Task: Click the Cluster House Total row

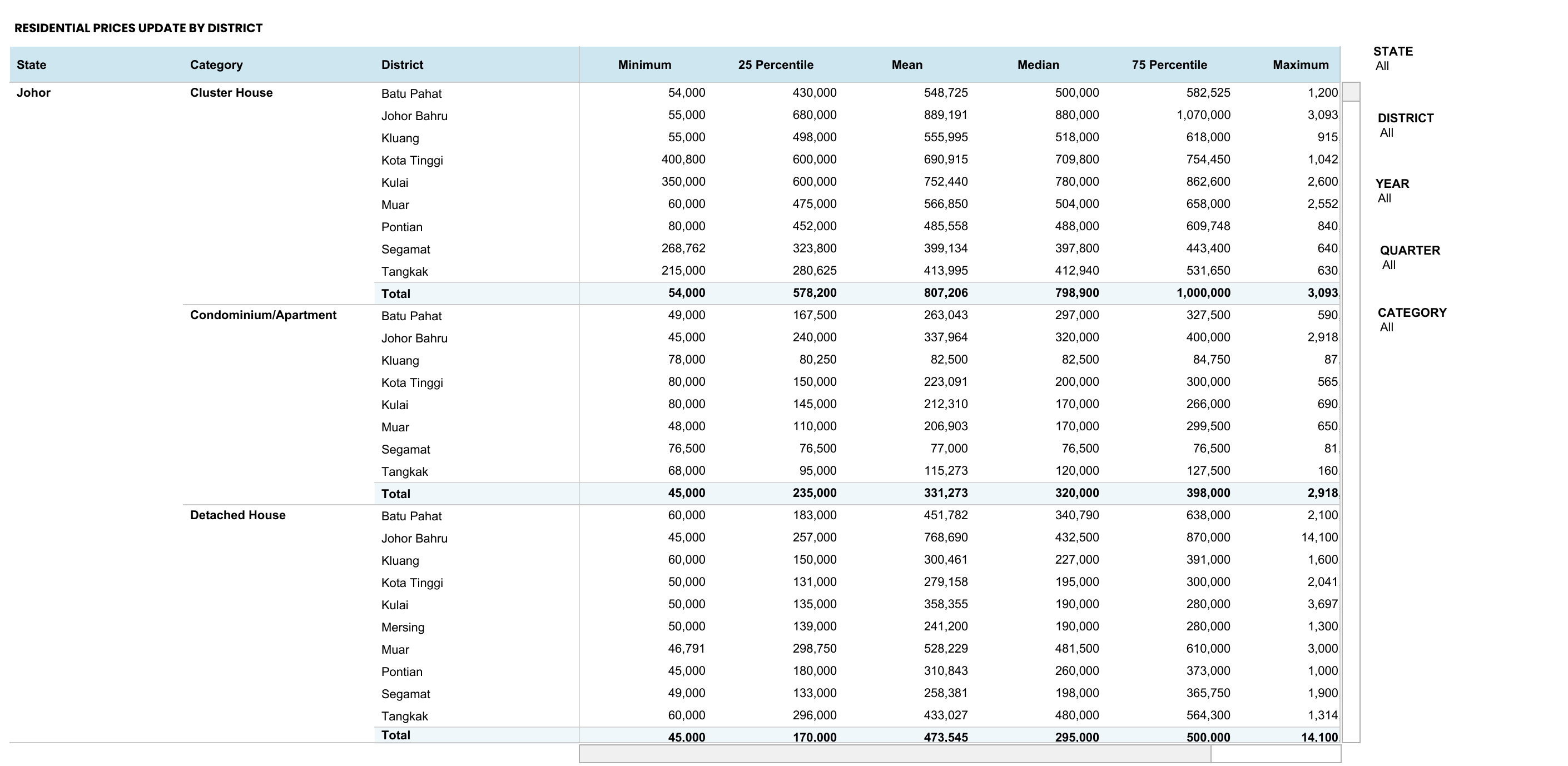Action: point(396,294)
